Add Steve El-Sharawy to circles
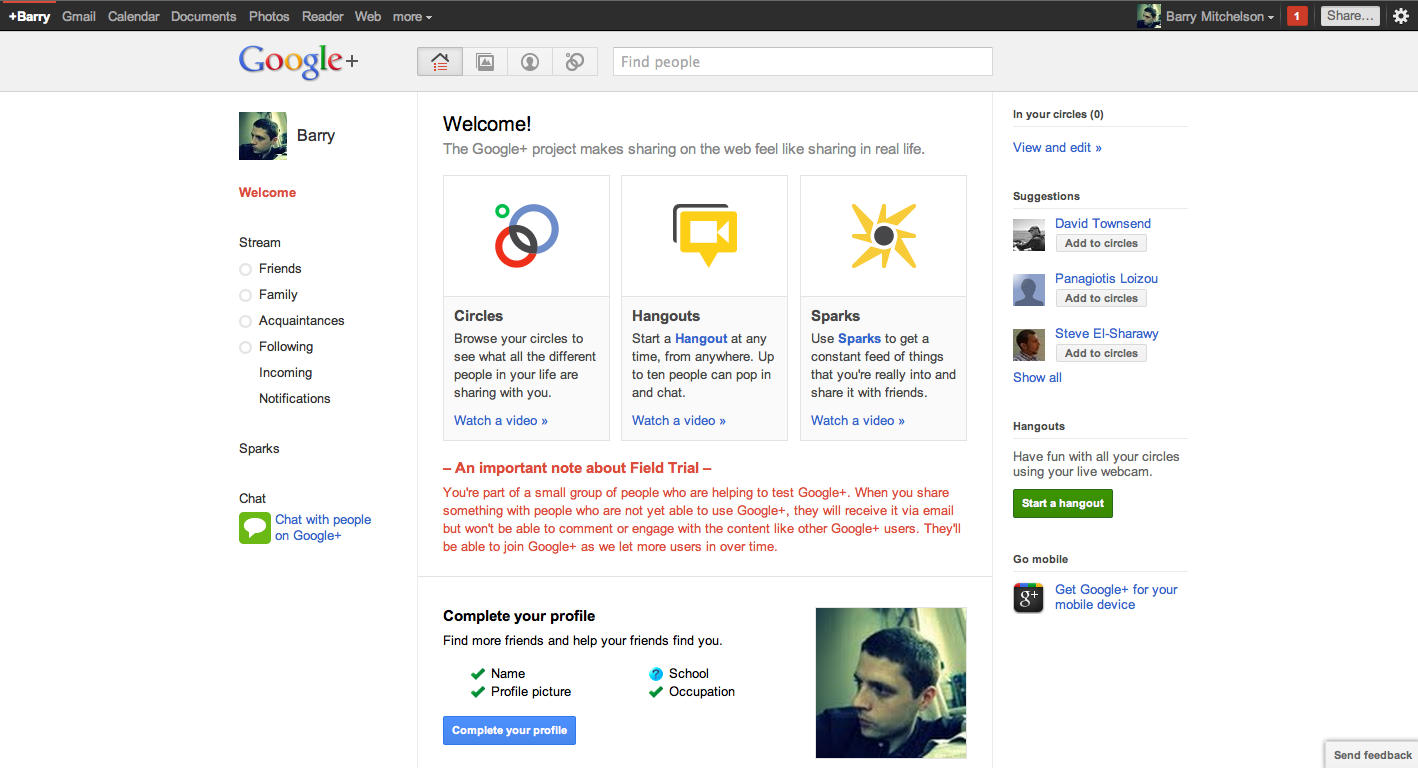1418x768 pixels. click(x=1101, y=353)
